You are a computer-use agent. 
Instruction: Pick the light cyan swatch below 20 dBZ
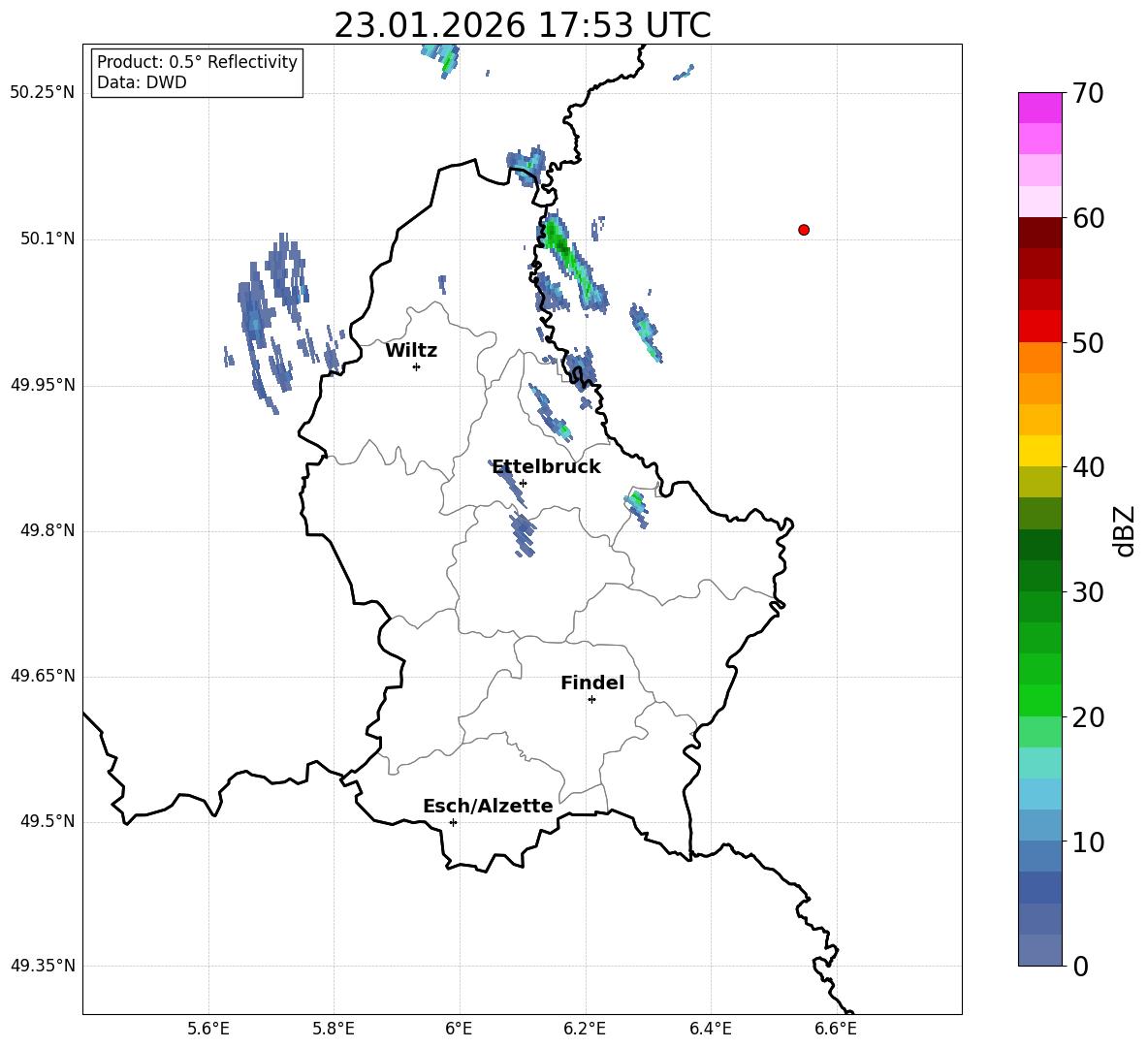1039,763
